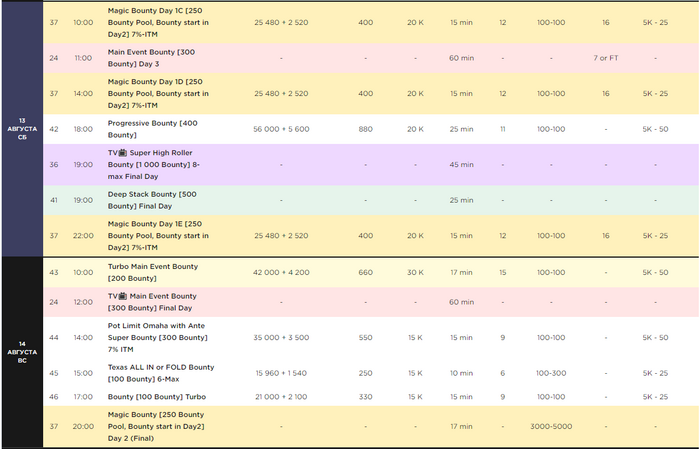Click 'Bounty [100 Bounty] Turbo' name
Screen dimensions: 700x449
pos(157,397)
